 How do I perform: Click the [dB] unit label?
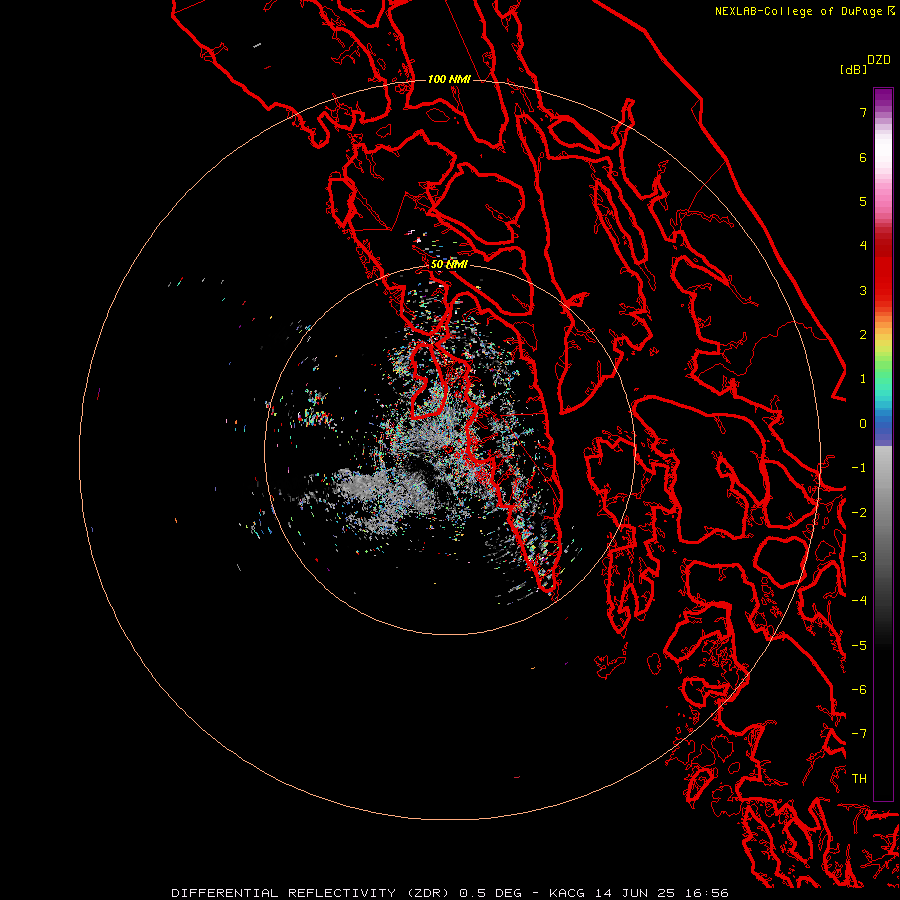(854, 69)
